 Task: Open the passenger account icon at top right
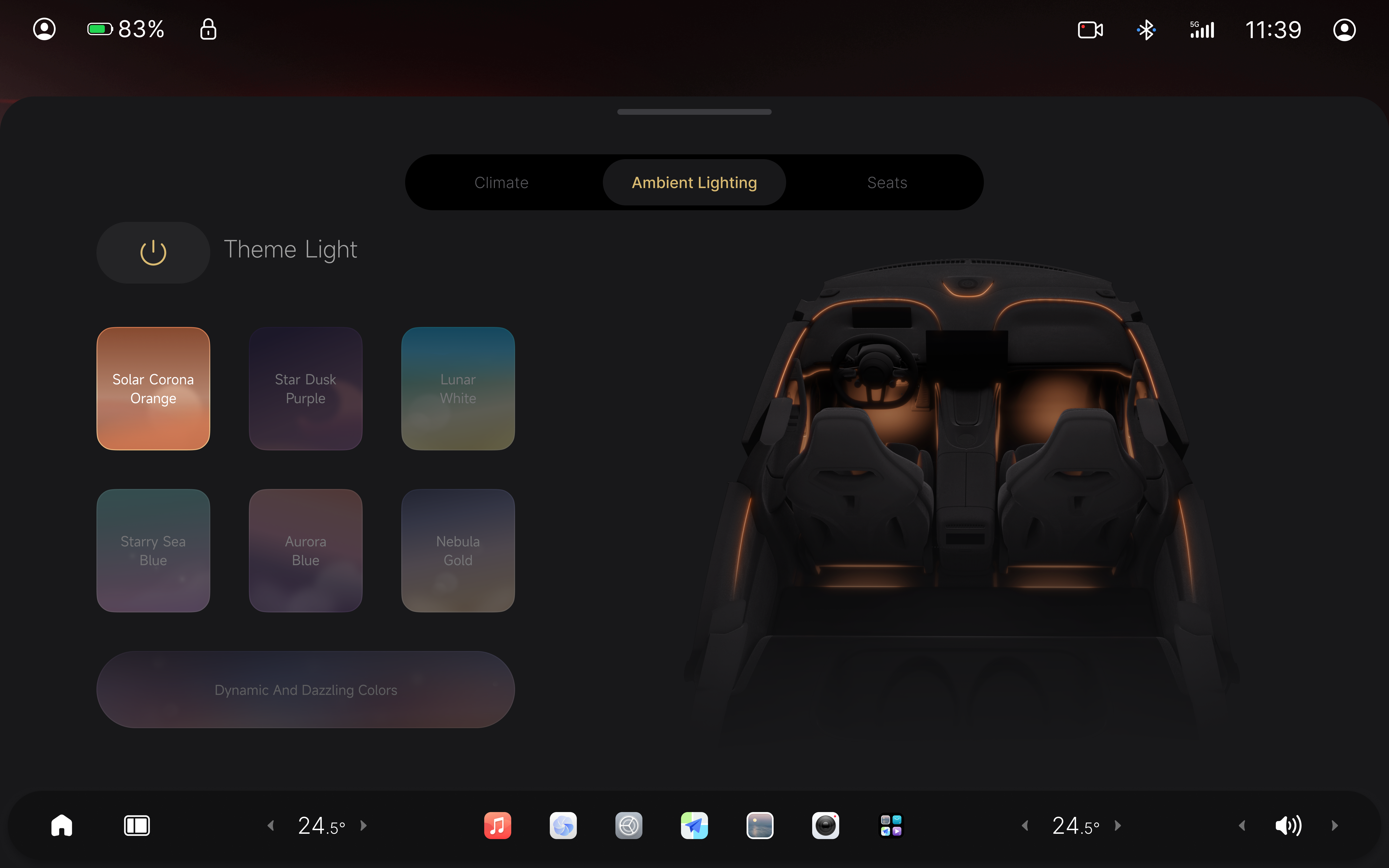(x=1344, y=30)
